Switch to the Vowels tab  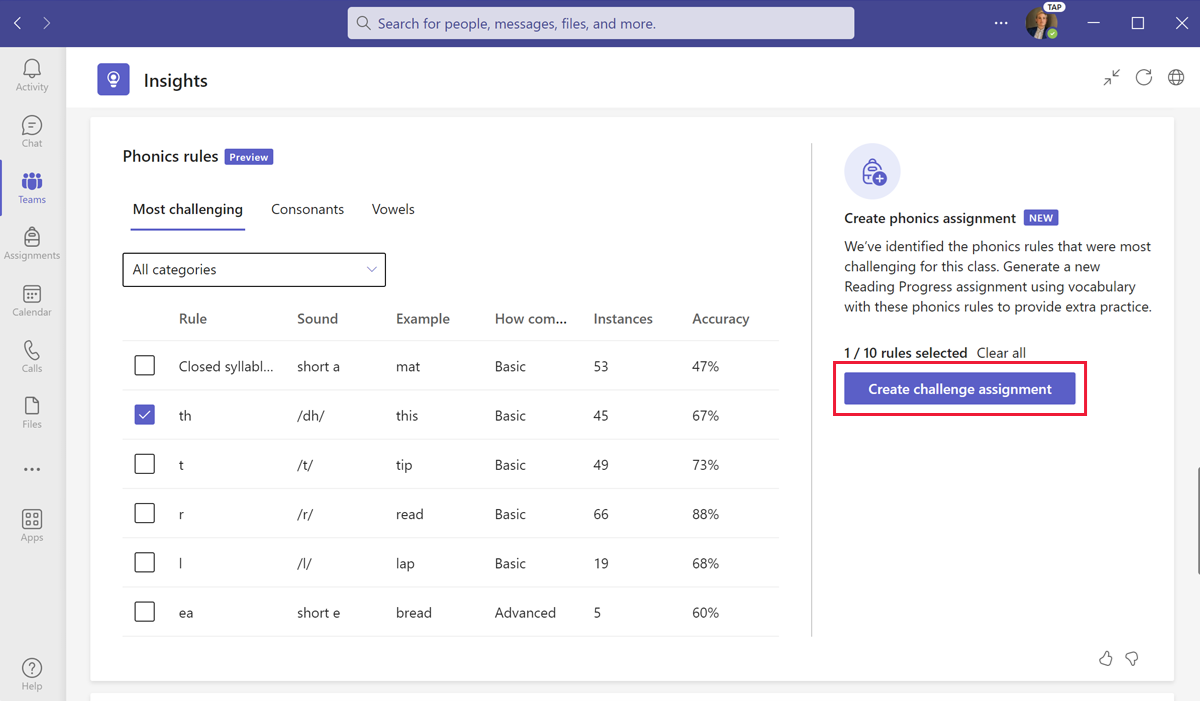click(392, 209)
